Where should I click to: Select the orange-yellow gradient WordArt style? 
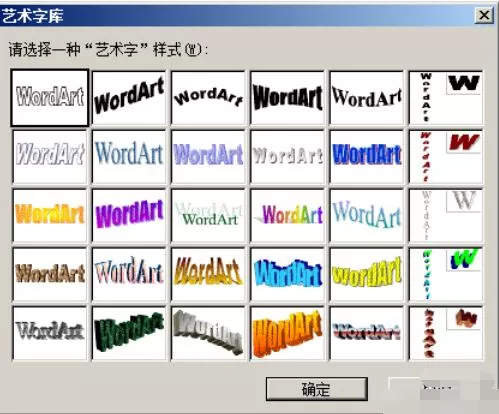pos(50,215)
